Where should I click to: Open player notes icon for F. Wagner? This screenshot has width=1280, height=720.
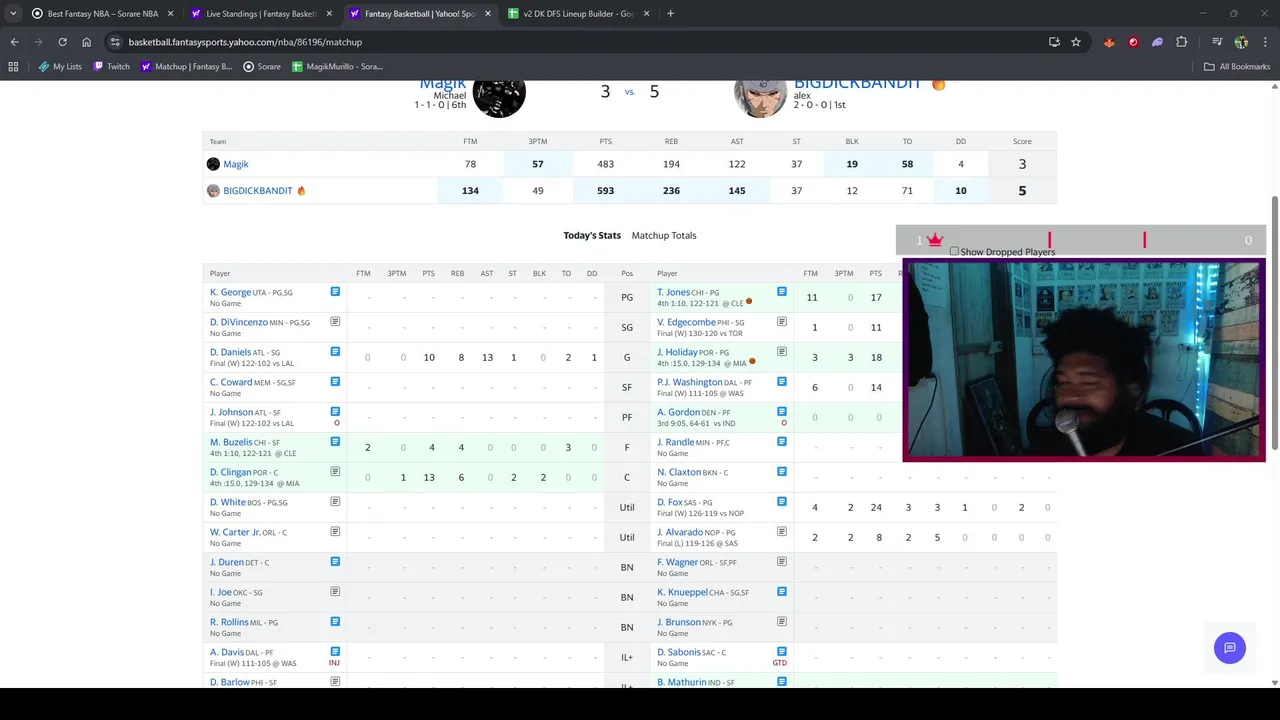pos(782,562)
